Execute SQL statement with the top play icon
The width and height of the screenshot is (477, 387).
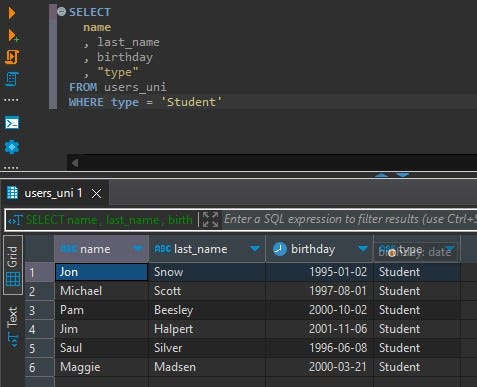[12, 13]
